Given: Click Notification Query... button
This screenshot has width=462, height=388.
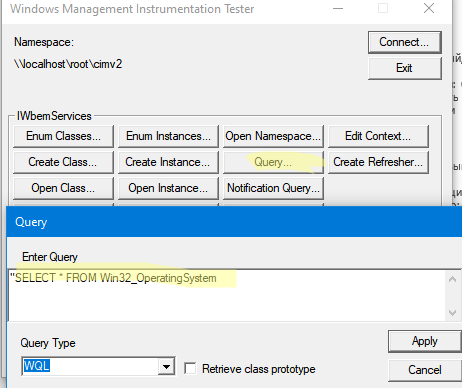Looking at the screenshot, I should [x=273, y=188].
